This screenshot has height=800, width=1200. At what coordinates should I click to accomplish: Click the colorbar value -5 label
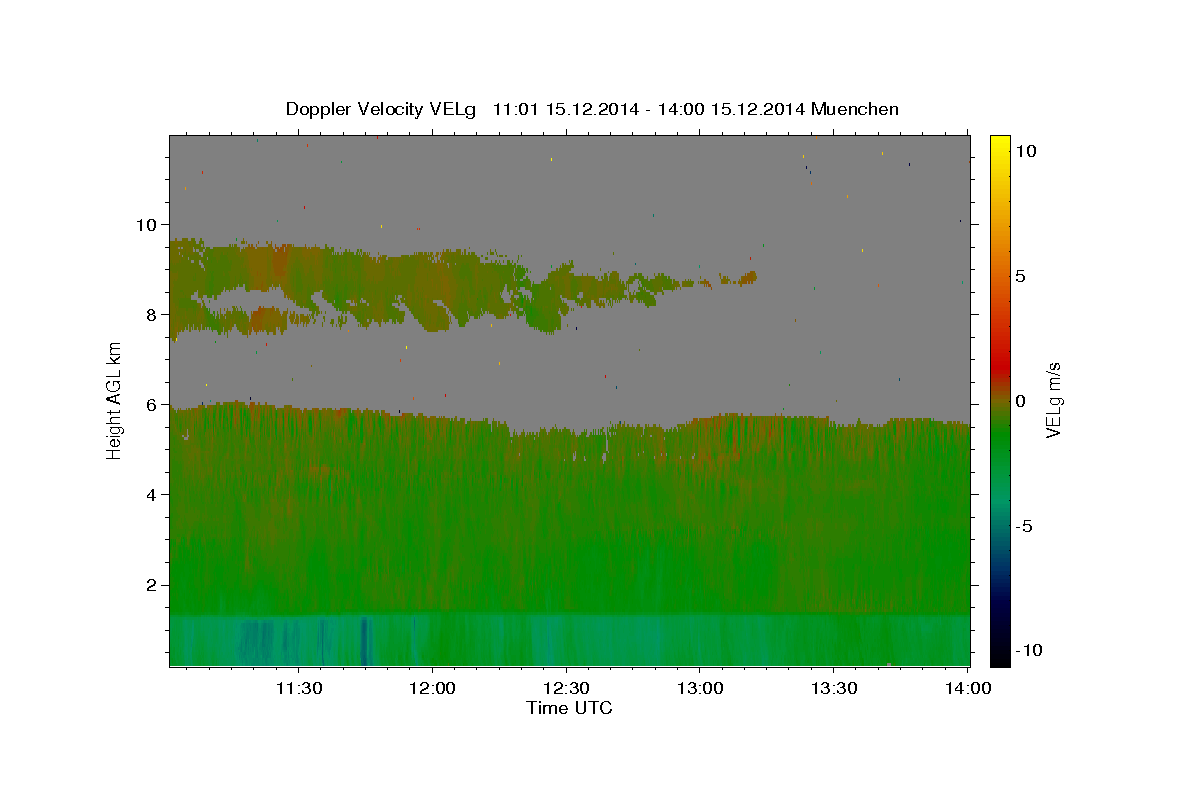point(1023,526)
